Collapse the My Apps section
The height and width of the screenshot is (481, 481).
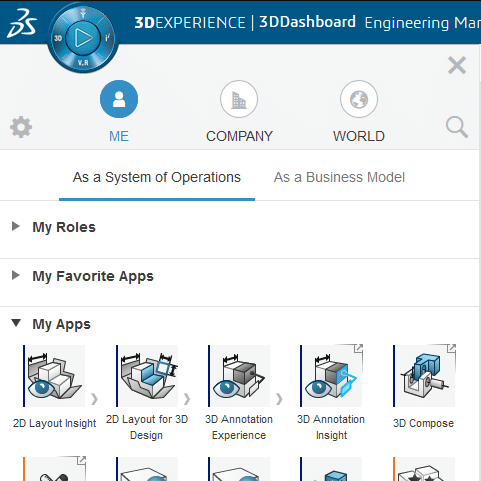point(16,323)
